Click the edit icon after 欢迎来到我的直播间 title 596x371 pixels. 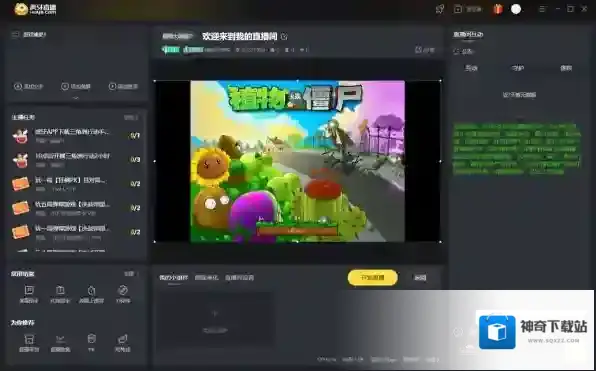284,36
